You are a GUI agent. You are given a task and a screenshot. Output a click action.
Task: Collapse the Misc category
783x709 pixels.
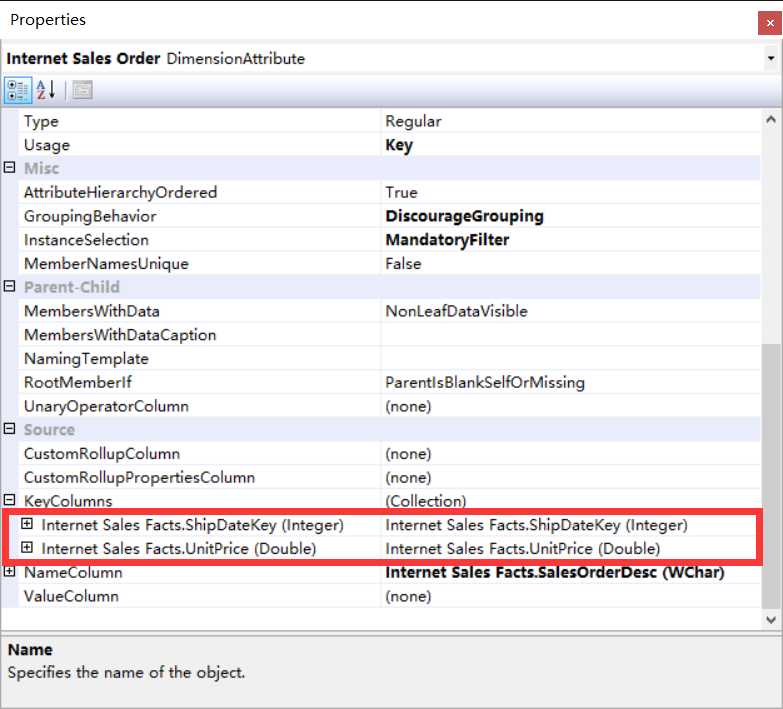[9, 168]
